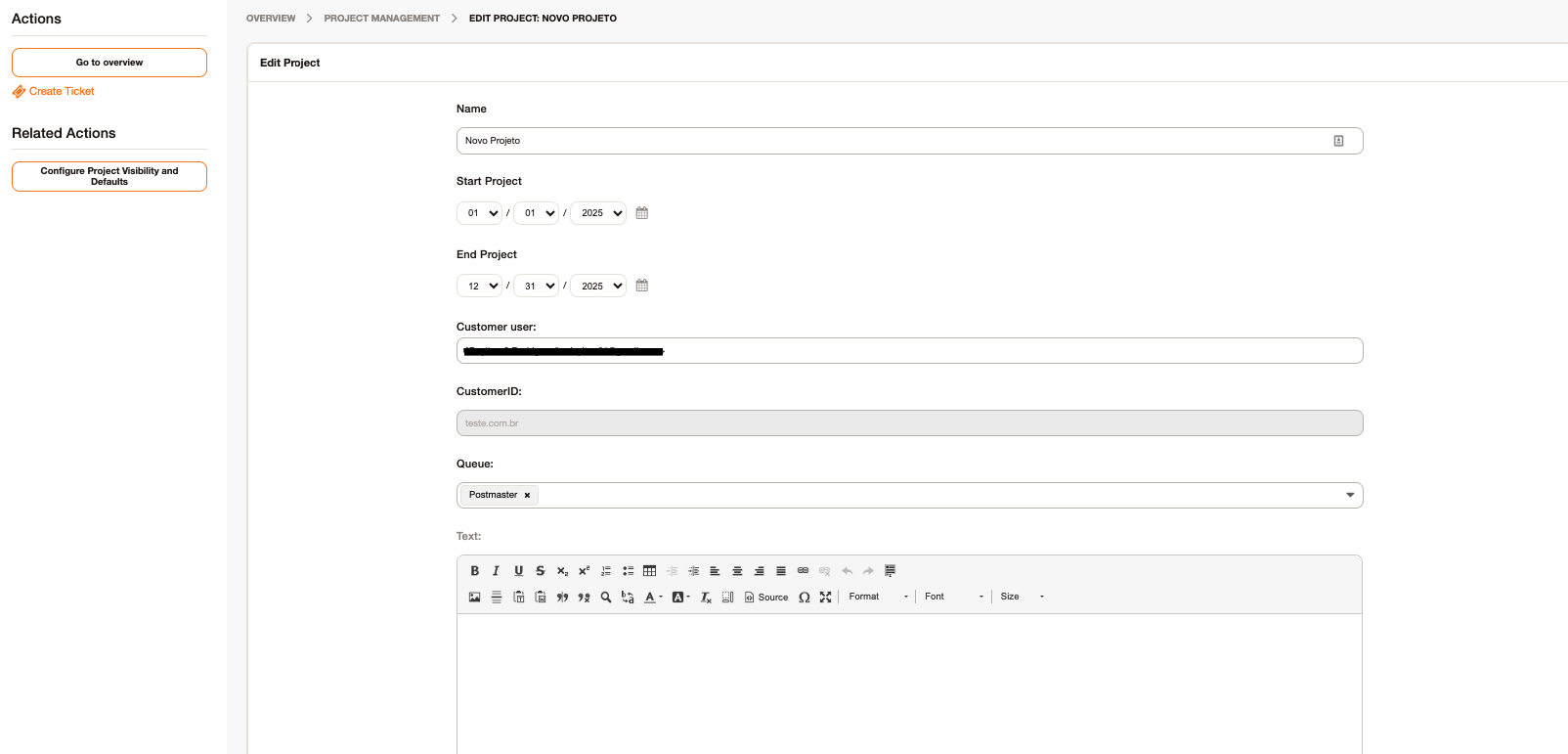Toggle bold formatting in text editor
The image size is (1568, 754).
pyautogui.click(x=474, y=571)
